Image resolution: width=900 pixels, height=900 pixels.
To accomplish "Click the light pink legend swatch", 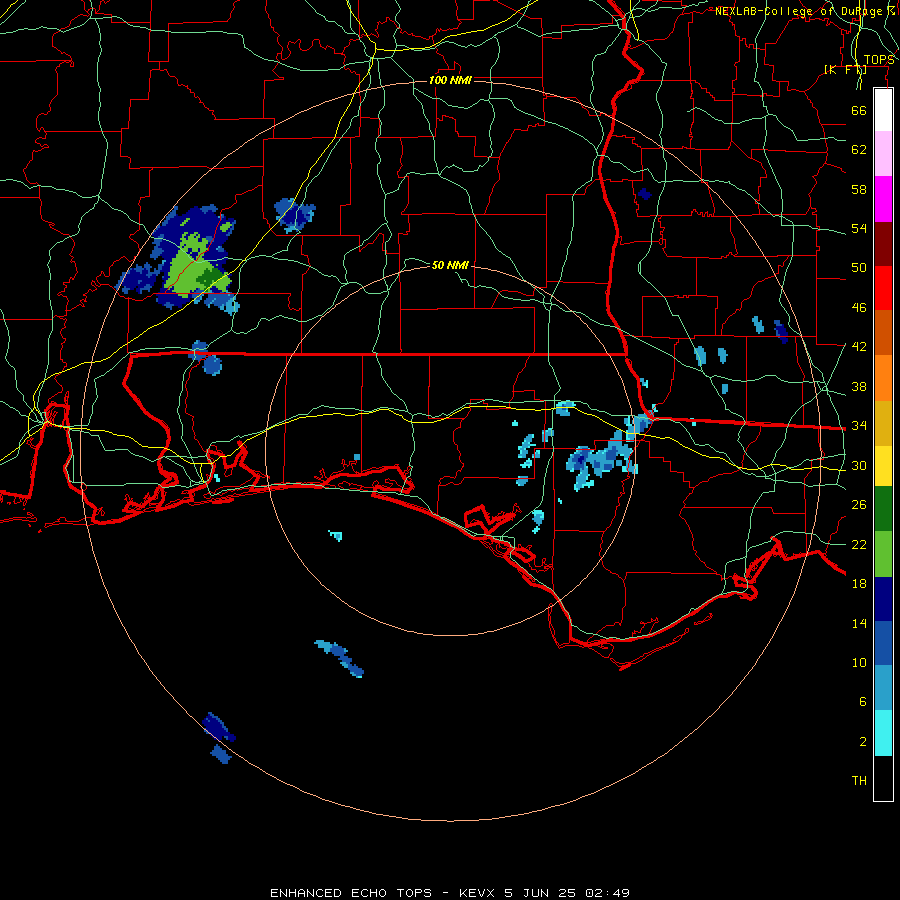I will pos(883,154).
